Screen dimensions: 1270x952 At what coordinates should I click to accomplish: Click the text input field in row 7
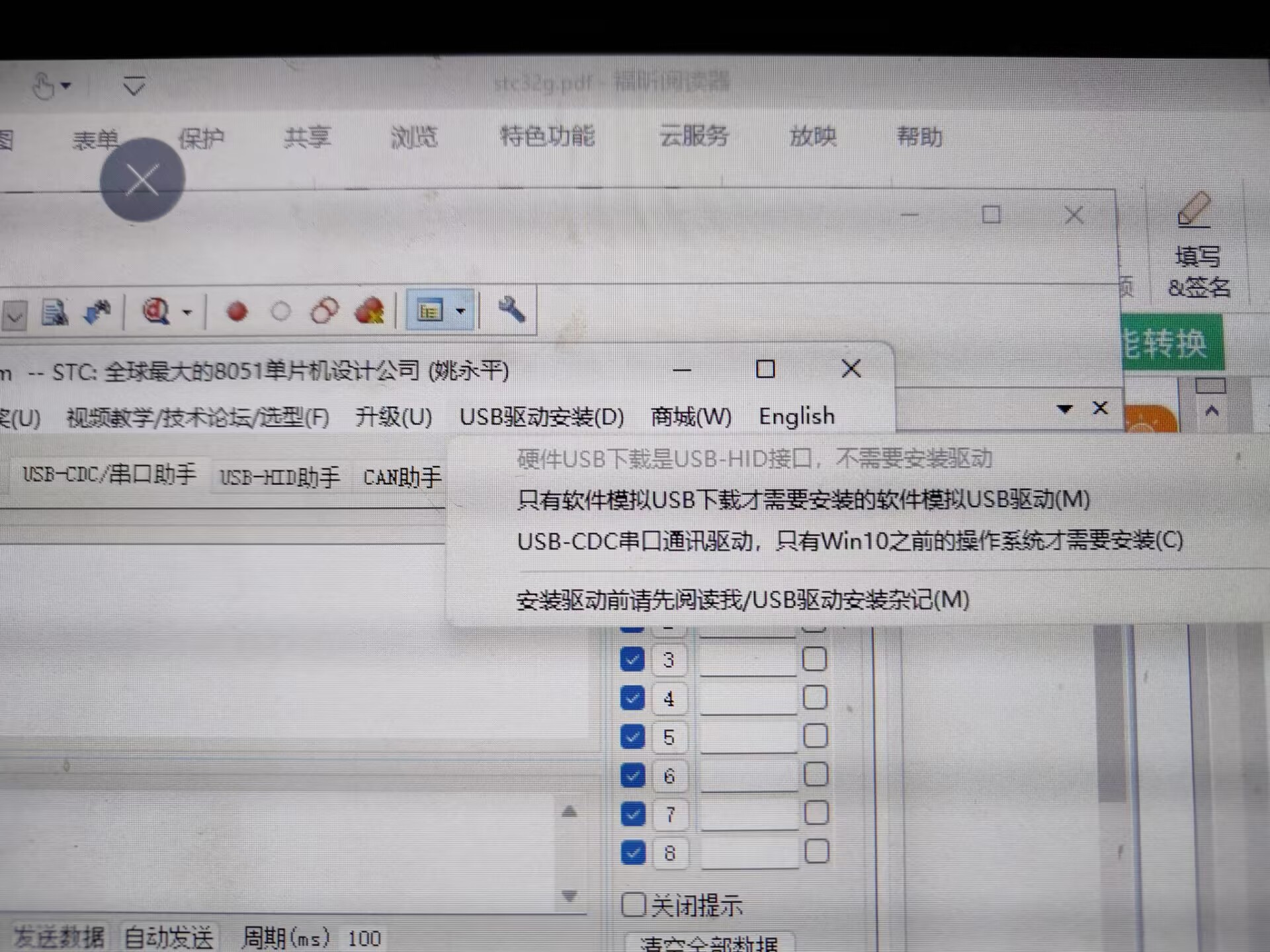(x=749, y=814)
